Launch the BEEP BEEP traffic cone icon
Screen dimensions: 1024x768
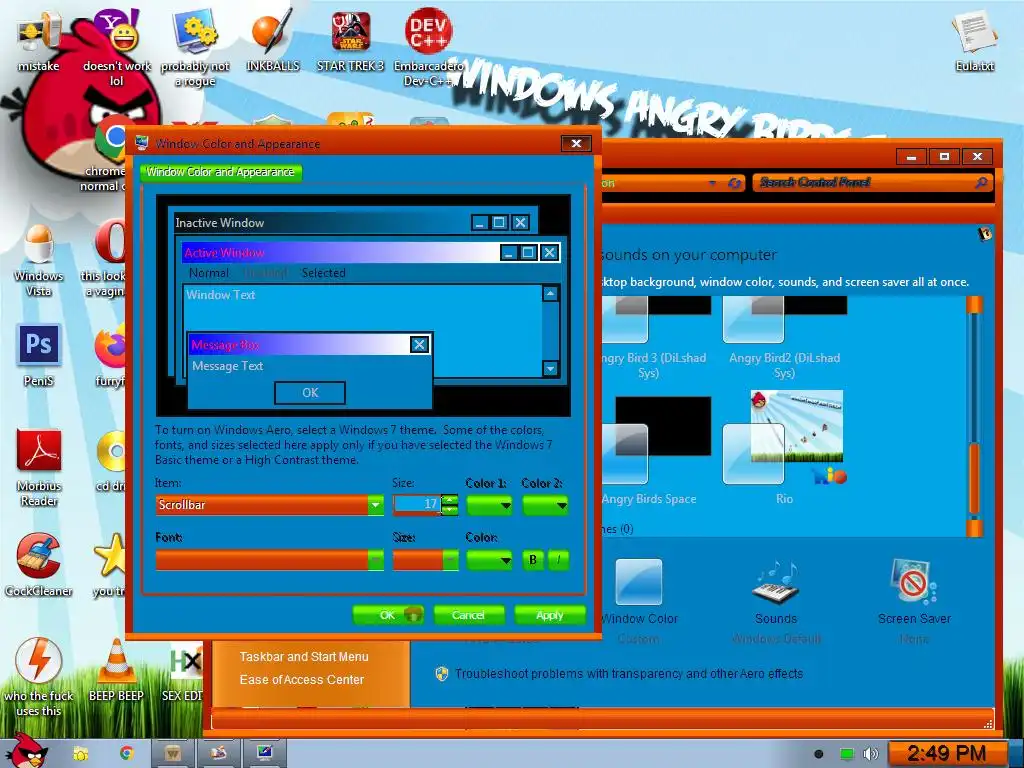116,671
